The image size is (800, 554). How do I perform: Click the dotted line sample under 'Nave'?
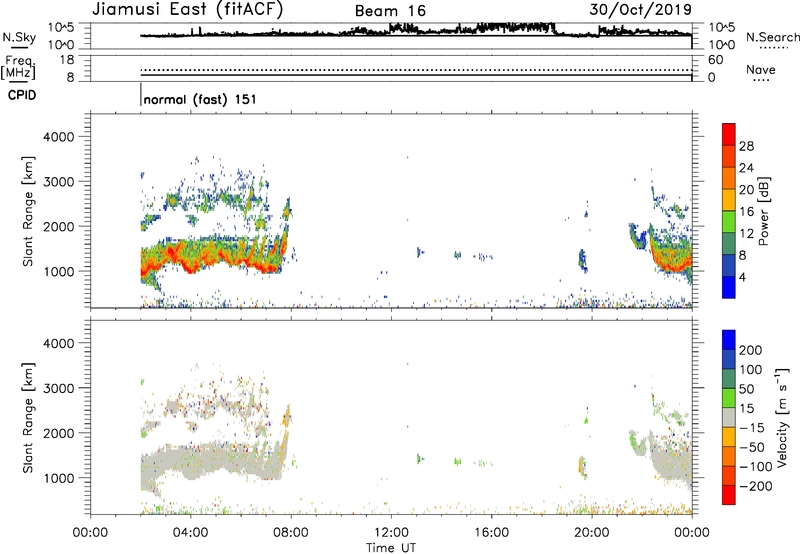762,80
